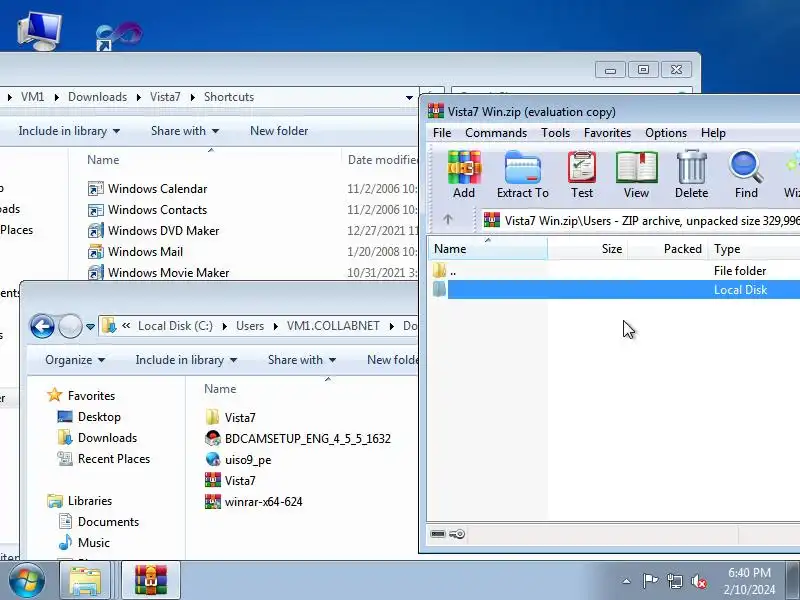Open the Commands menu
The height and width of the screenshot is (600, 800).
point(496,133)
